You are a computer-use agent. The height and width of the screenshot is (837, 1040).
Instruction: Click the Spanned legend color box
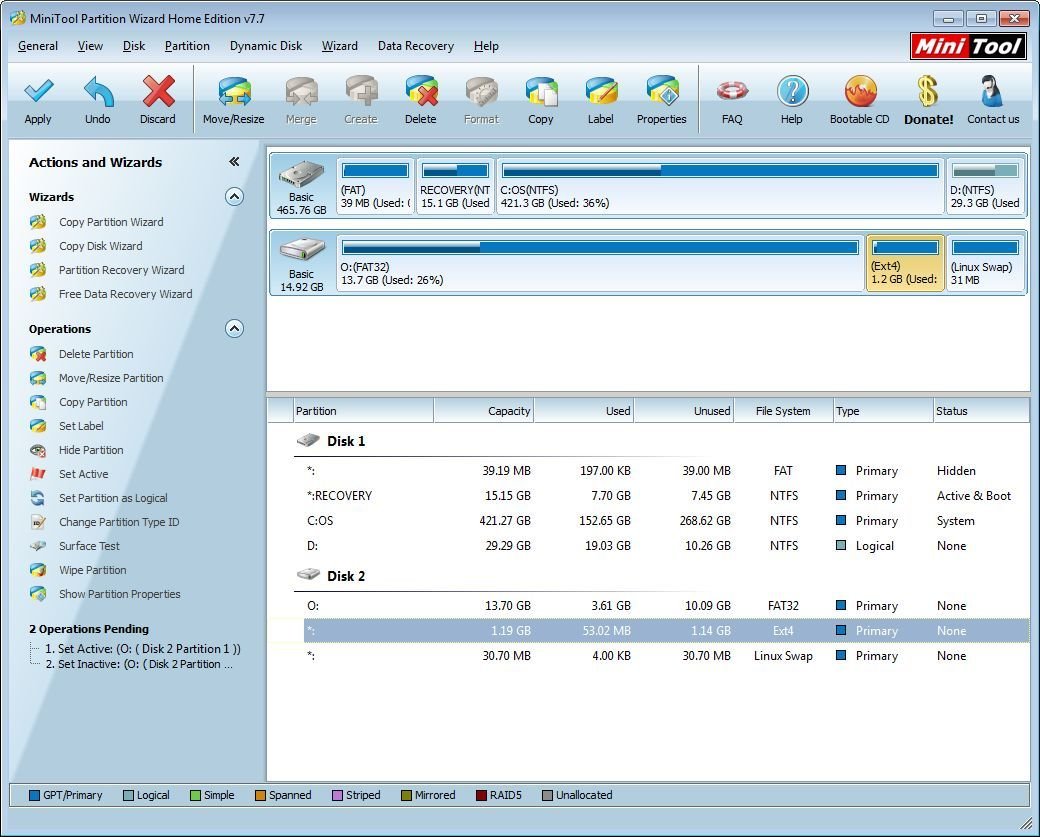pyautogui.click(x=261, y=795)
